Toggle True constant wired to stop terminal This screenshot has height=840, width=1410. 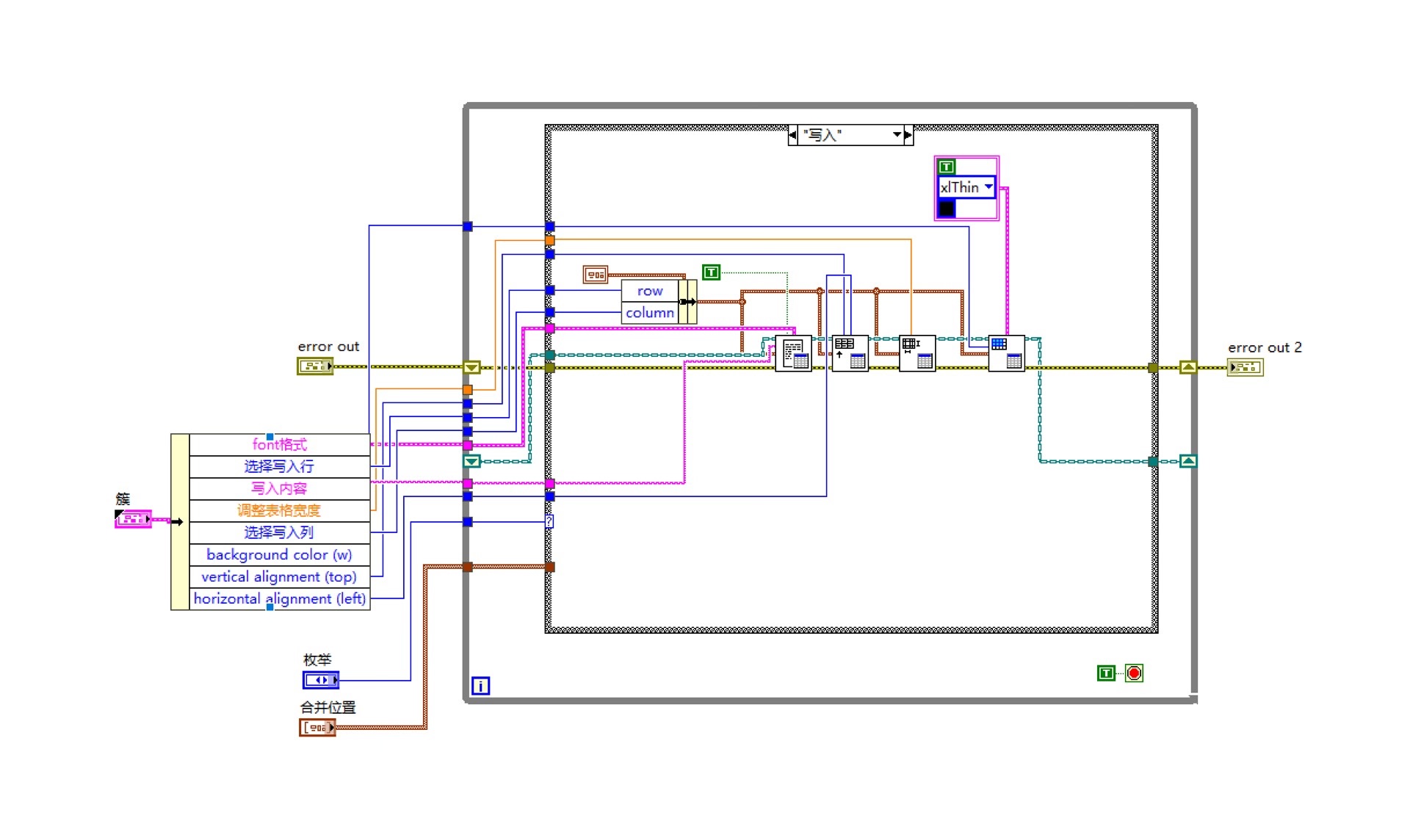point(1106,673)
